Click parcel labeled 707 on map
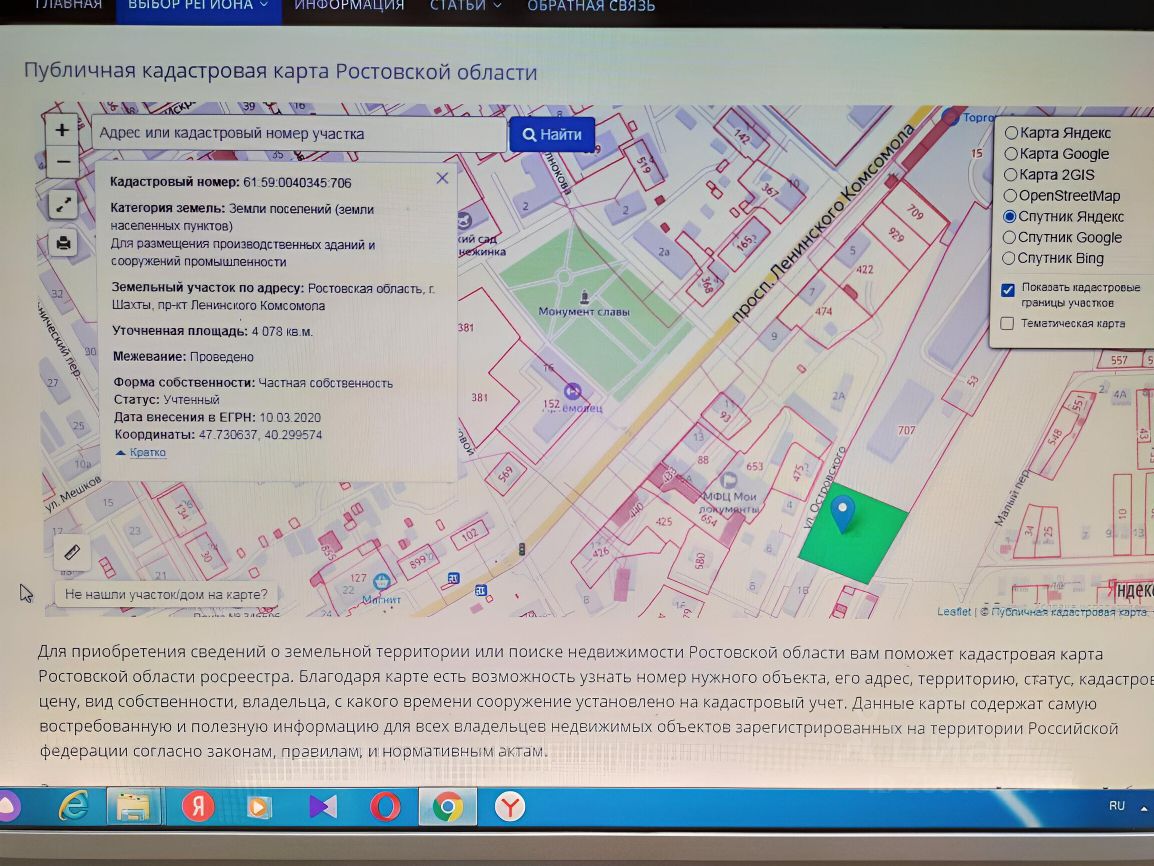 [906, 430]
